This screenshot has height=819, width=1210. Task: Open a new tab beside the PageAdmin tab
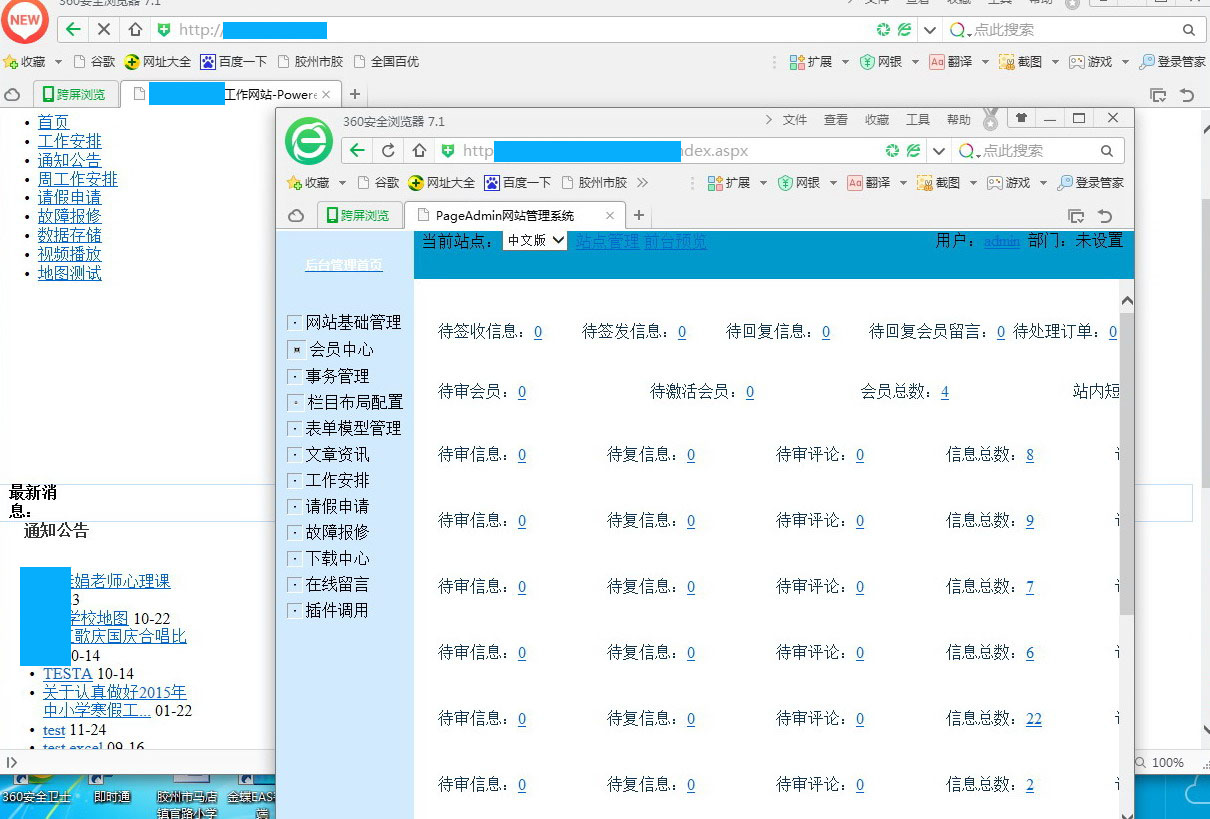pos(639,215)
